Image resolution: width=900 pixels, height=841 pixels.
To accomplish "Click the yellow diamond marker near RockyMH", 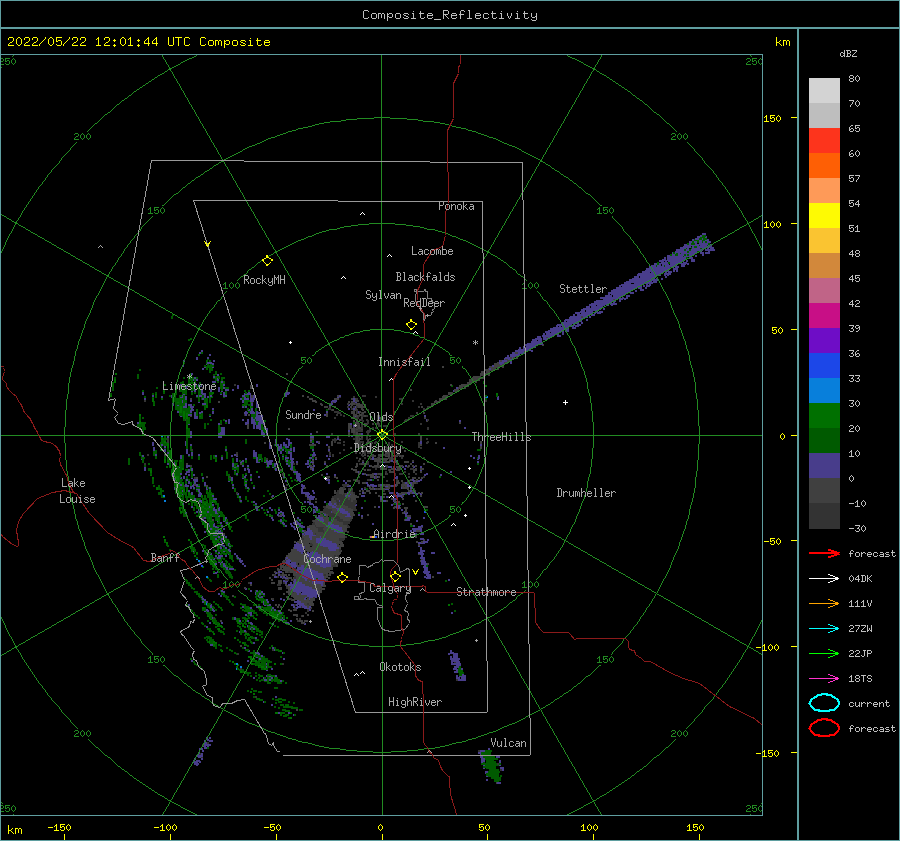I will [x=267, y=261].
